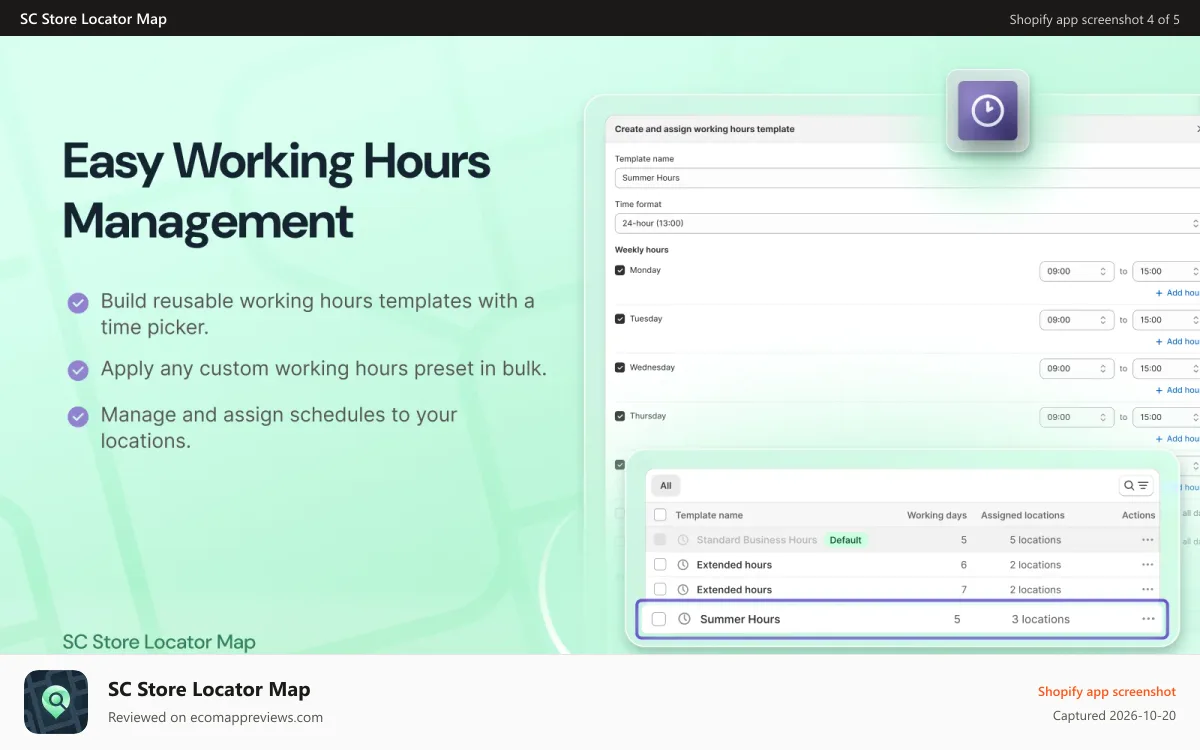Screen dimensions: 1200x750
Task: Click orange 'Shopify app screenshot' label
Action: [x=1107, y=692]
